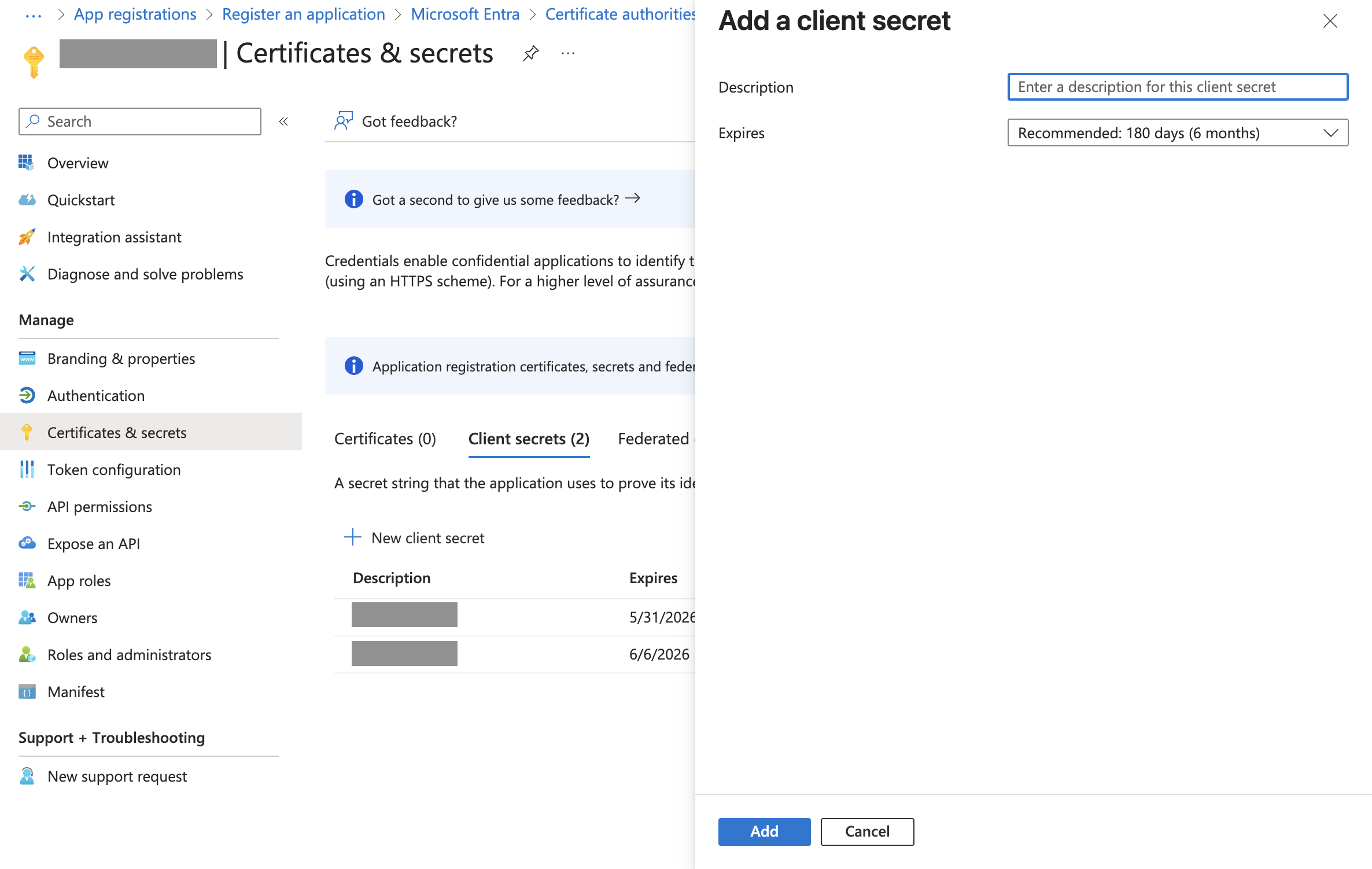This screenshot has height=869, width=1372.
Task: Open Expose an API
Action: click(93, 543)
